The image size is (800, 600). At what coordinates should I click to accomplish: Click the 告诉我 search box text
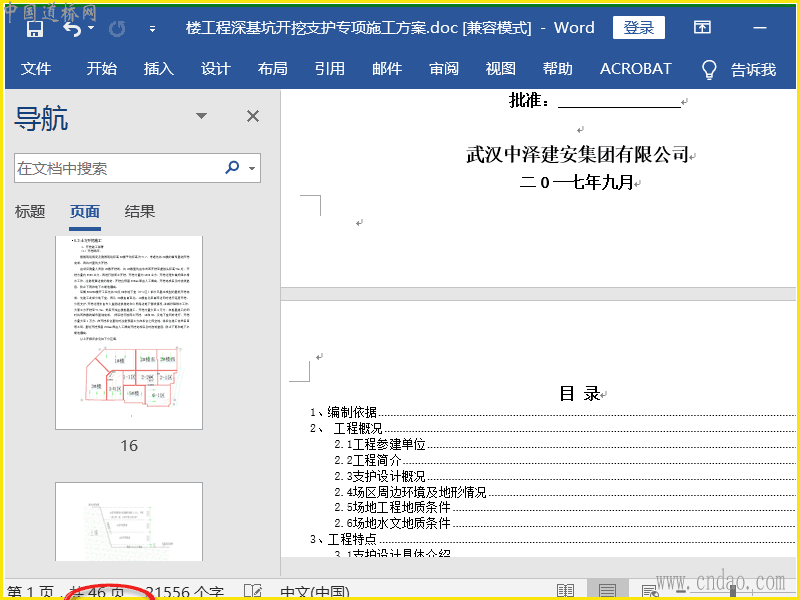click(754, 69)
